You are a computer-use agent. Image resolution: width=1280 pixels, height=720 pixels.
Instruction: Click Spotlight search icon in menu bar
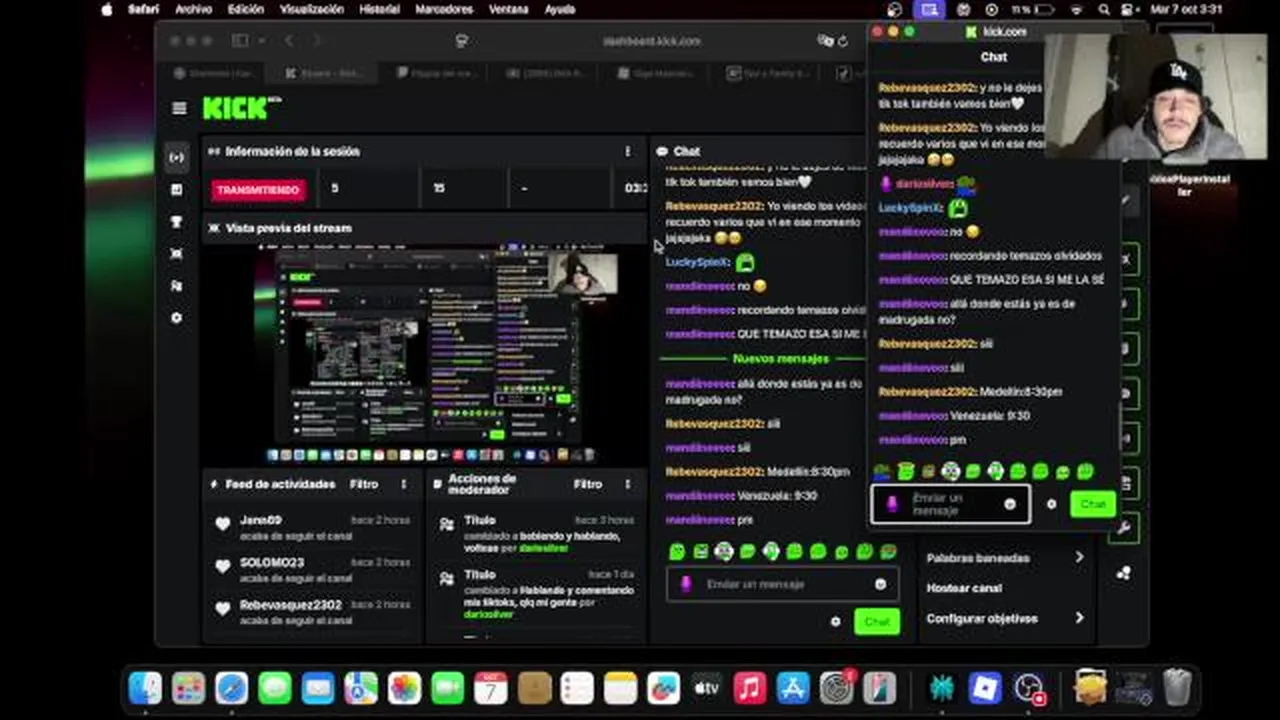[x=1104, y=9]
